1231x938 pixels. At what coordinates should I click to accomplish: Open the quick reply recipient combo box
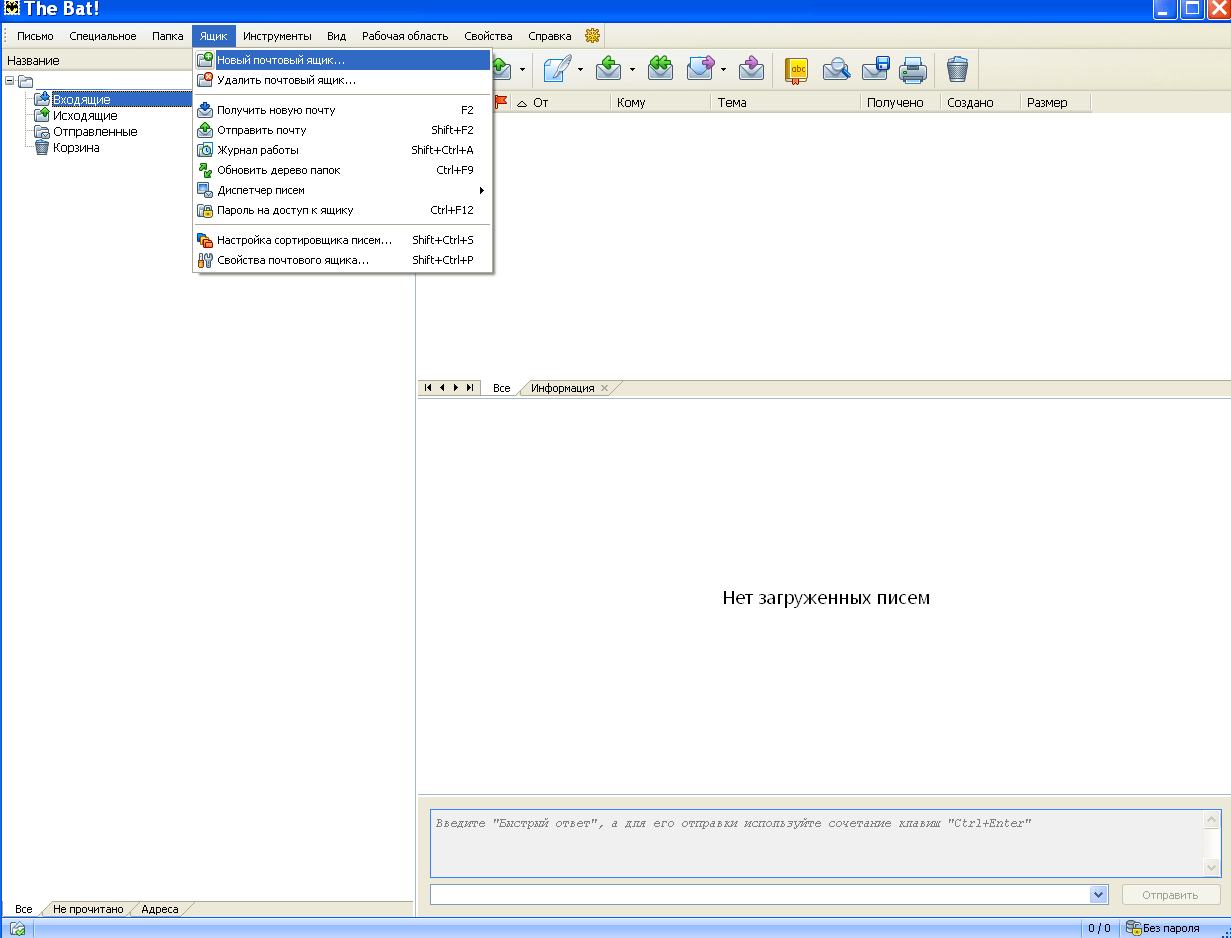tap(1099, 895)
